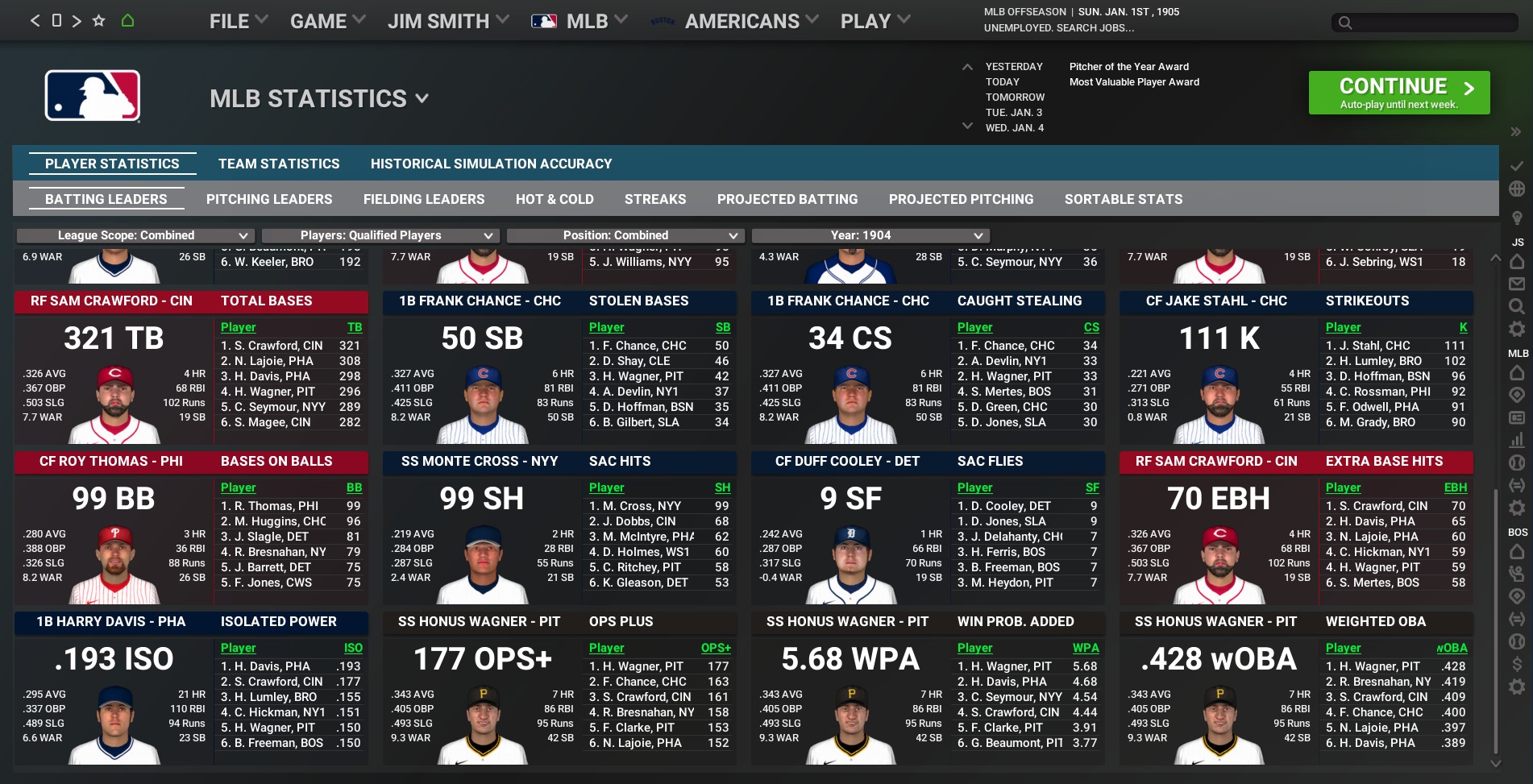Click Roy Thomas's portrait in Bases on Balls

(x=114, y=564)
